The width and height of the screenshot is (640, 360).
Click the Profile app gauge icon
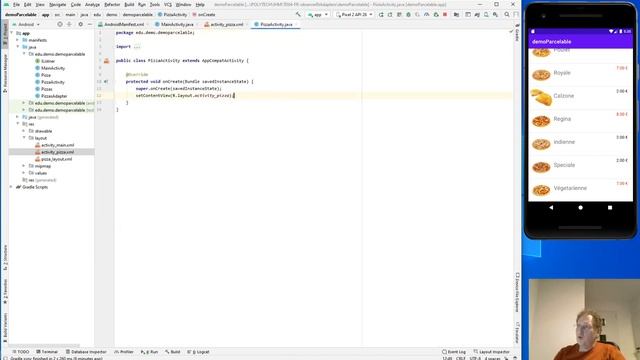pyautogui.click(x=427, y=15)
